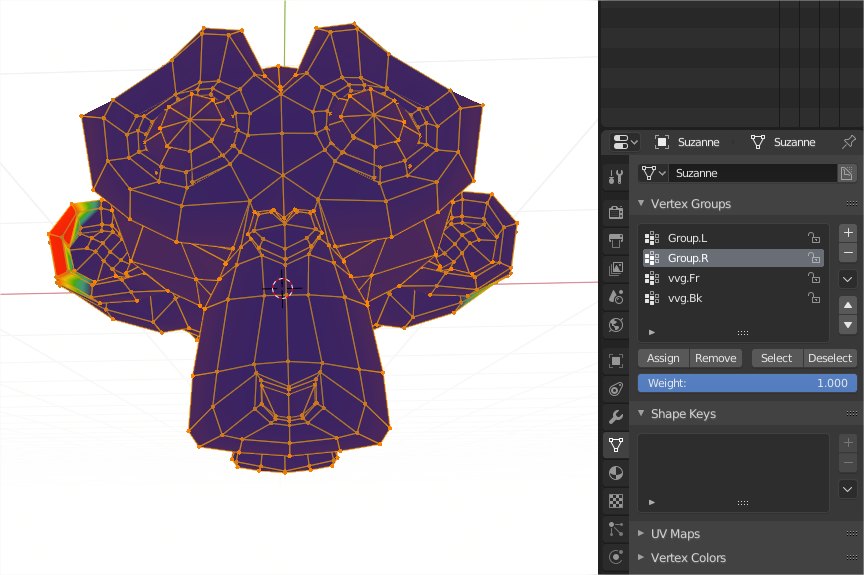Click the Deselect button
This screenshot has width=864, height=575.
(830, 358)
